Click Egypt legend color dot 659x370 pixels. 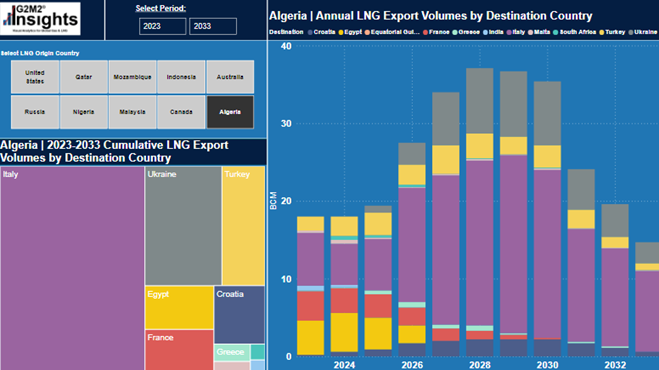coord(341,32)
